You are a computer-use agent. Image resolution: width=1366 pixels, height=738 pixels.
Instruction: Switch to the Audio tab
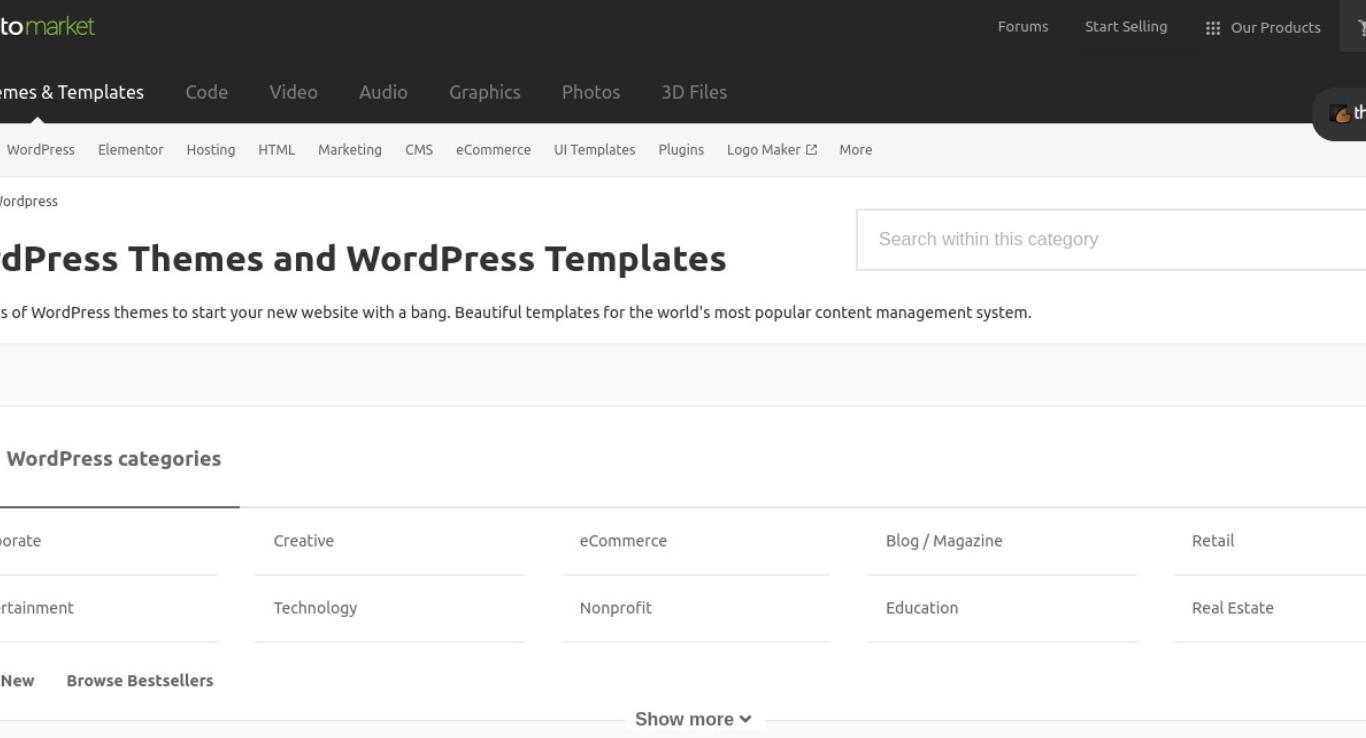(x=383, y=92)
